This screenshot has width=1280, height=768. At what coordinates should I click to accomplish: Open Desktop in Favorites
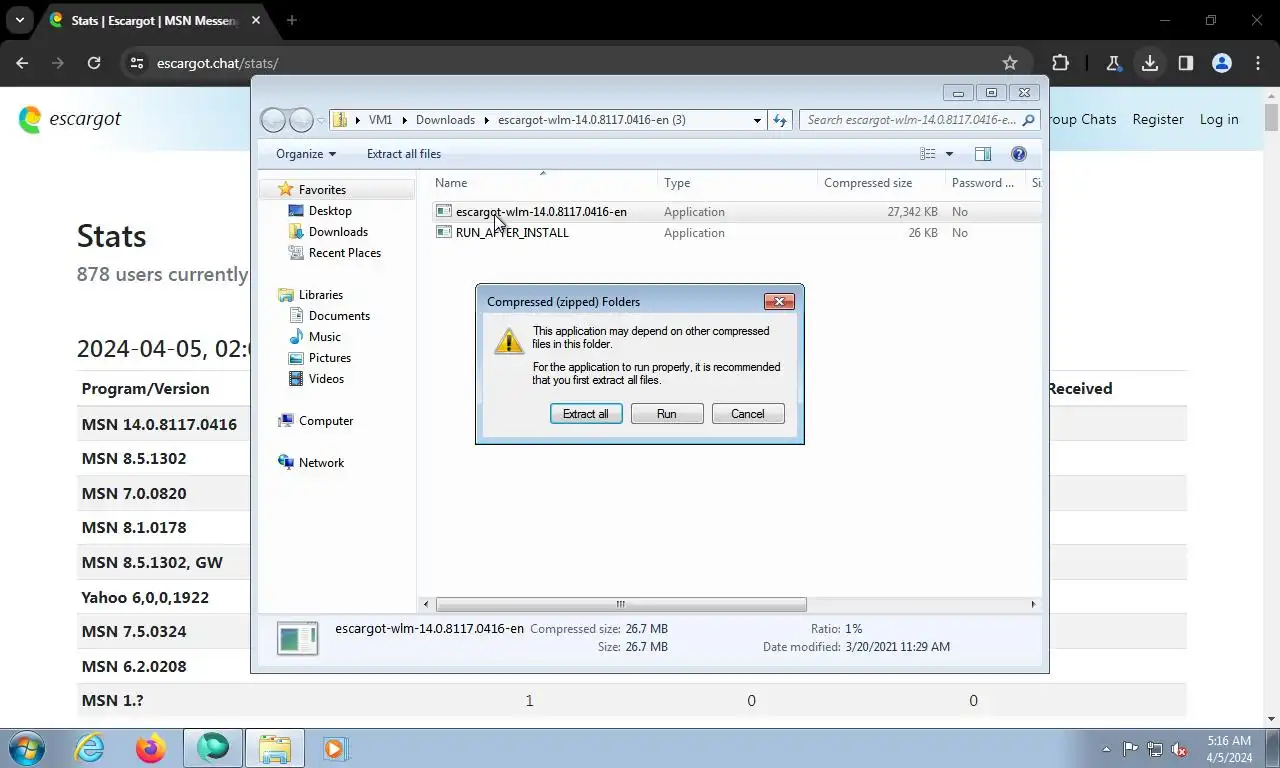click(330, 211)
